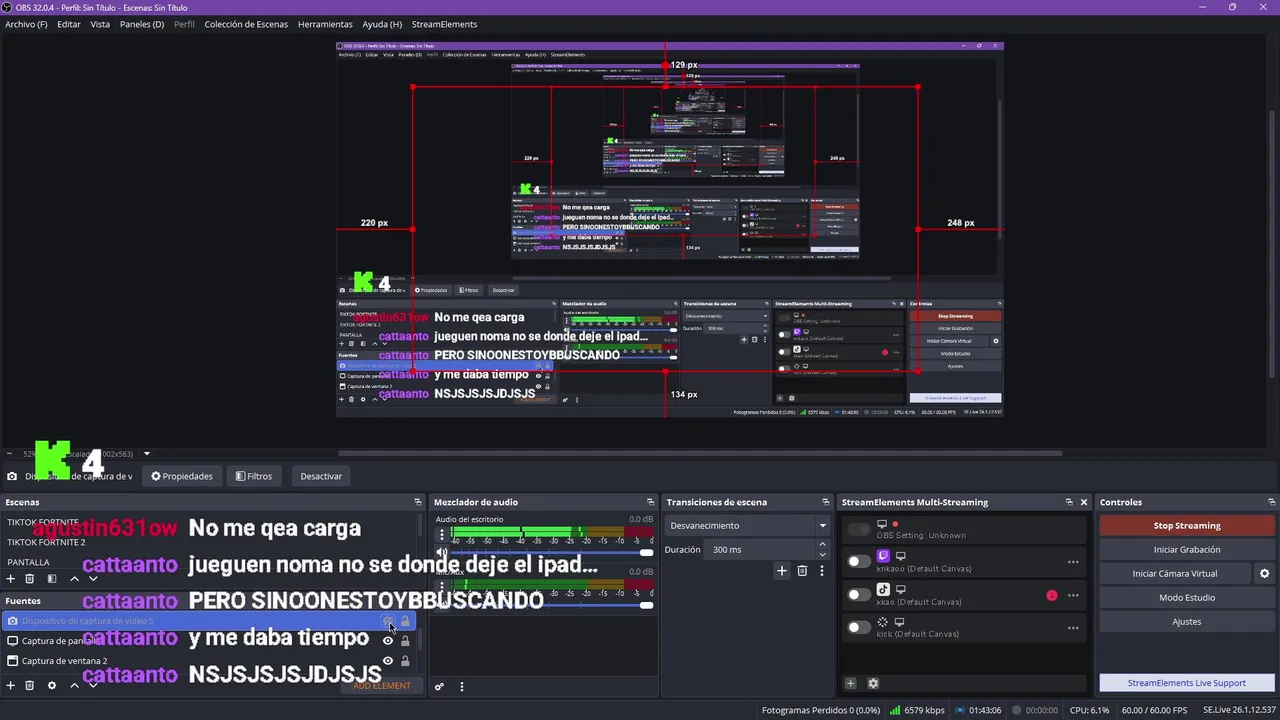This screenshot has height=720, width=1280.
Task: Delete the selected scene using the Escenas trash icon
Action: click(30, 578)
